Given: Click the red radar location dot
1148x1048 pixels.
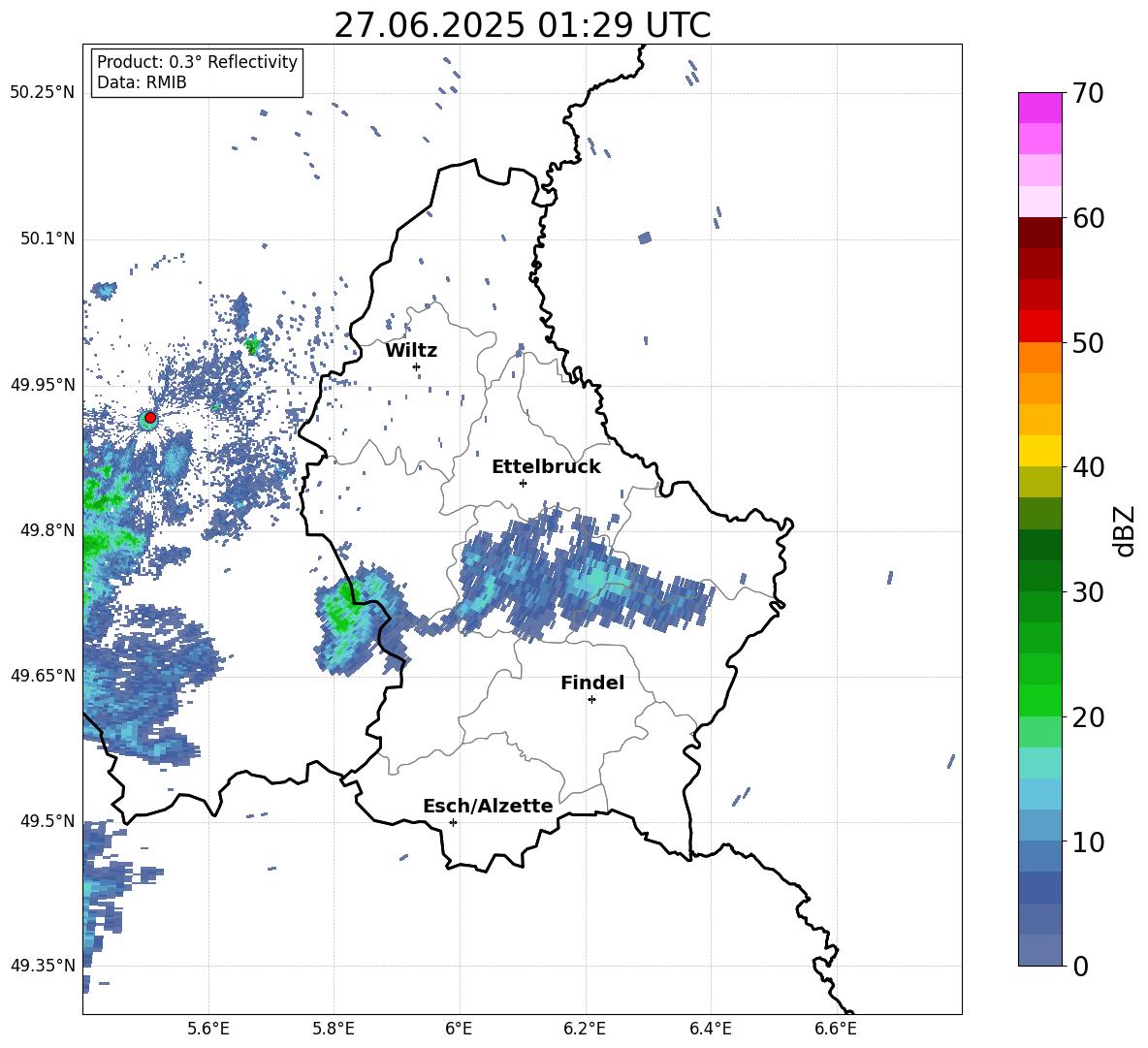Looking at the screenshot, I should coord(150,418).
